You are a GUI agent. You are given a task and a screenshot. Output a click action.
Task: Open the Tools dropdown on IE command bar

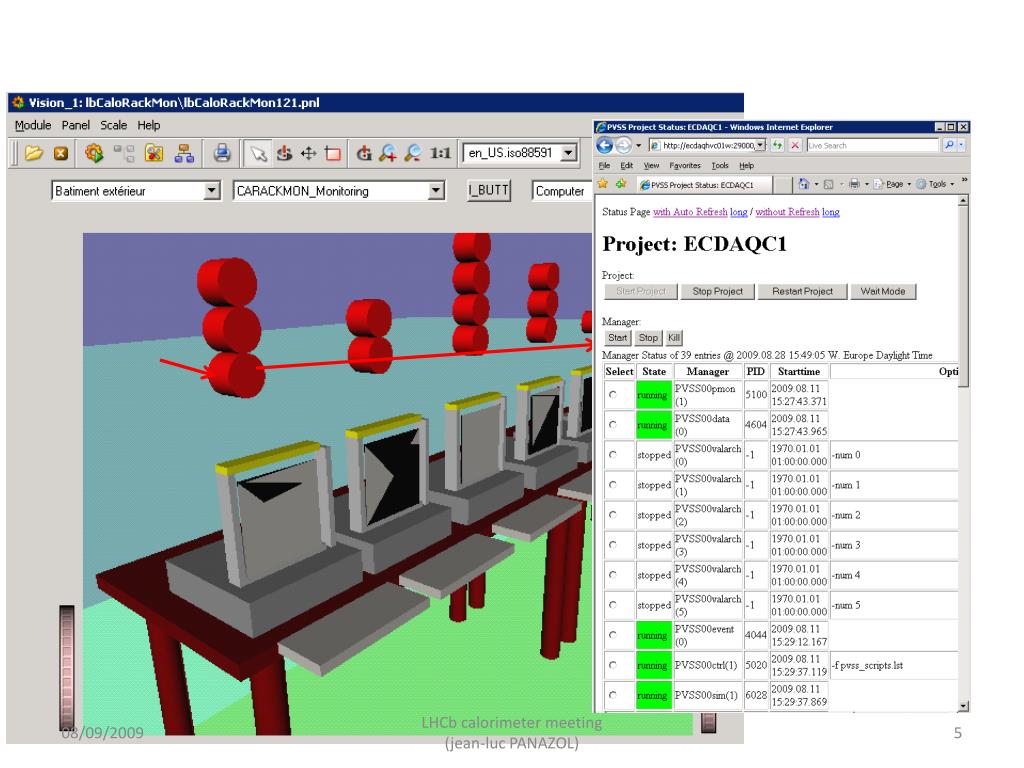point(935,184)
